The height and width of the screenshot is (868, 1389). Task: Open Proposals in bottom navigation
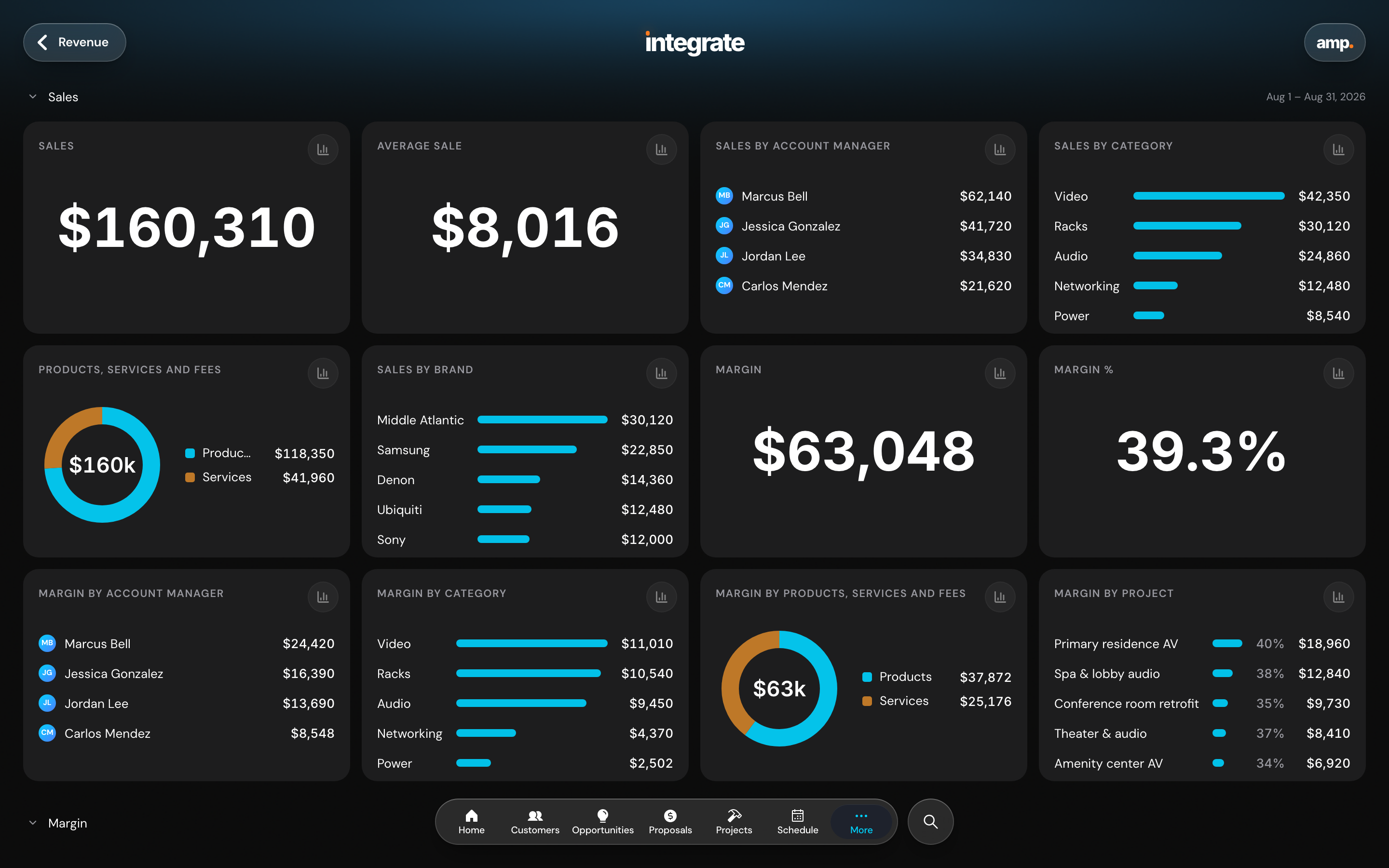coord(670,822)
